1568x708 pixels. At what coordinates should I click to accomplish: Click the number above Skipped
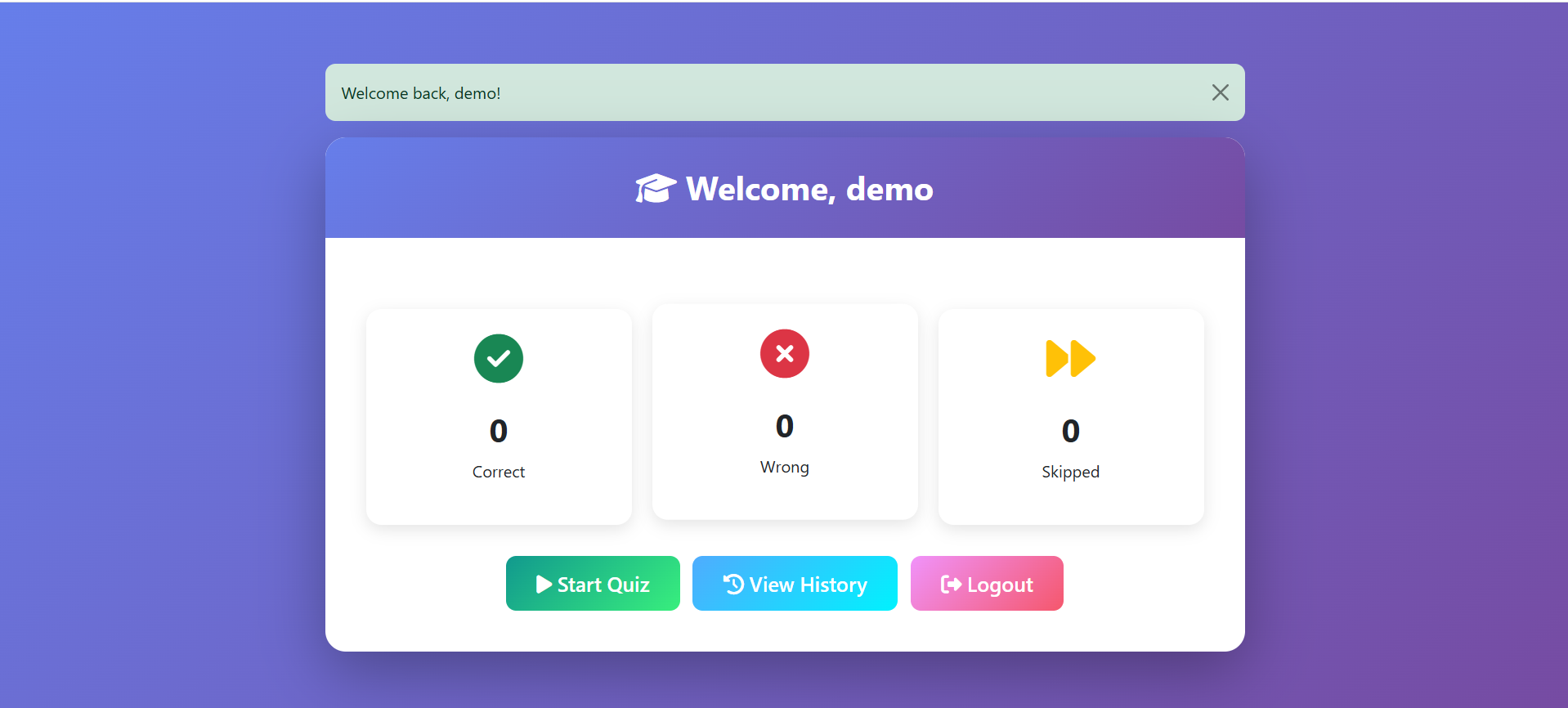click(x=1070, y=431)
